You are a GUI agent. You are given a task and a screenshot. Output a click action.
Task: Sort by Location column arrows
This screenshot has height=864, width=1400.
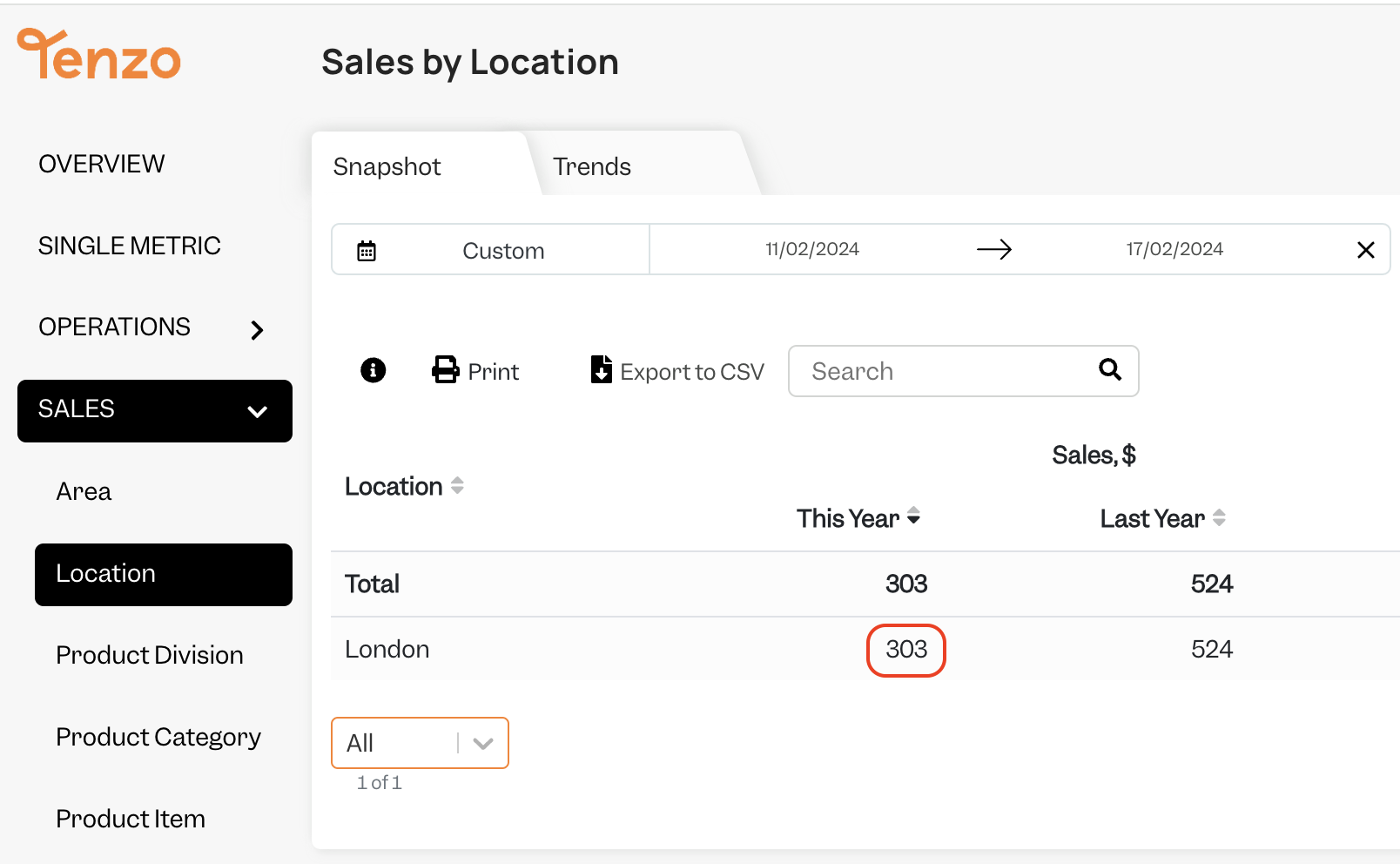click(457, 486)
